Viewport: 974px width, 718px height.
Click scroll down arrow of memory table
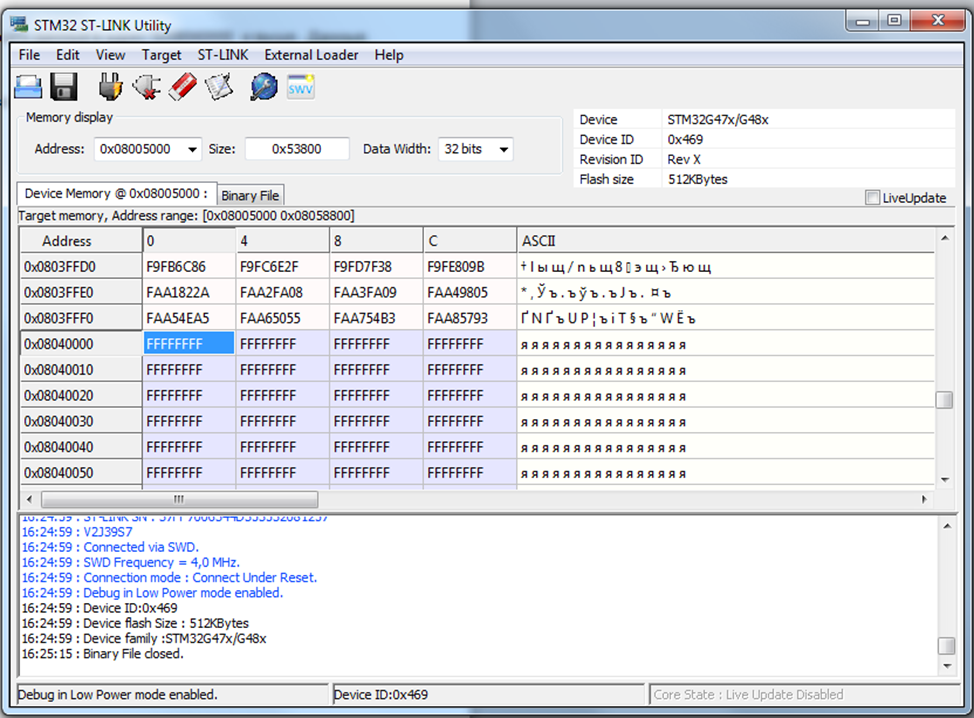click(x=944, y=479)
